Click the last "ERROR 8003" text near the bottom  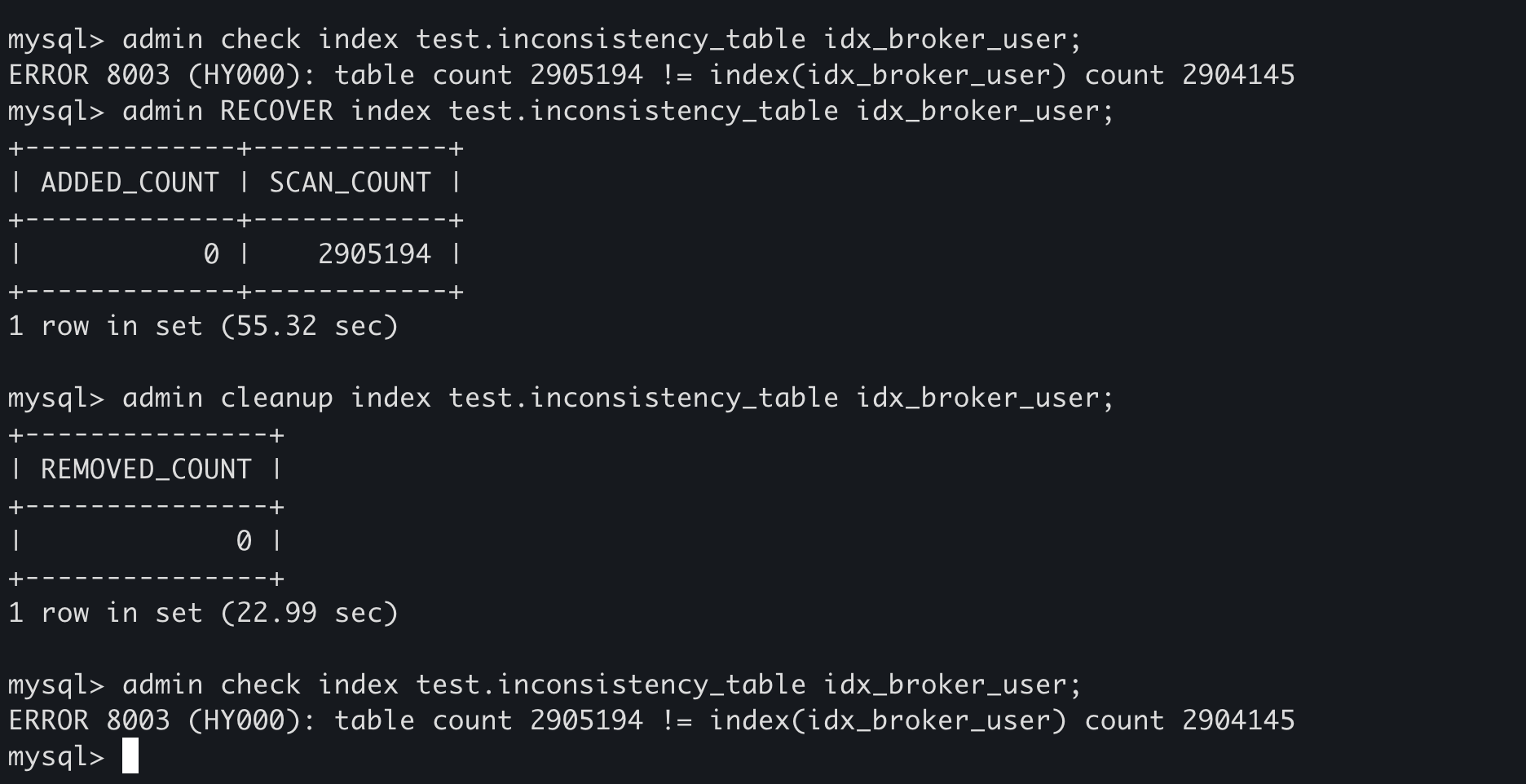tap(89, 720)
